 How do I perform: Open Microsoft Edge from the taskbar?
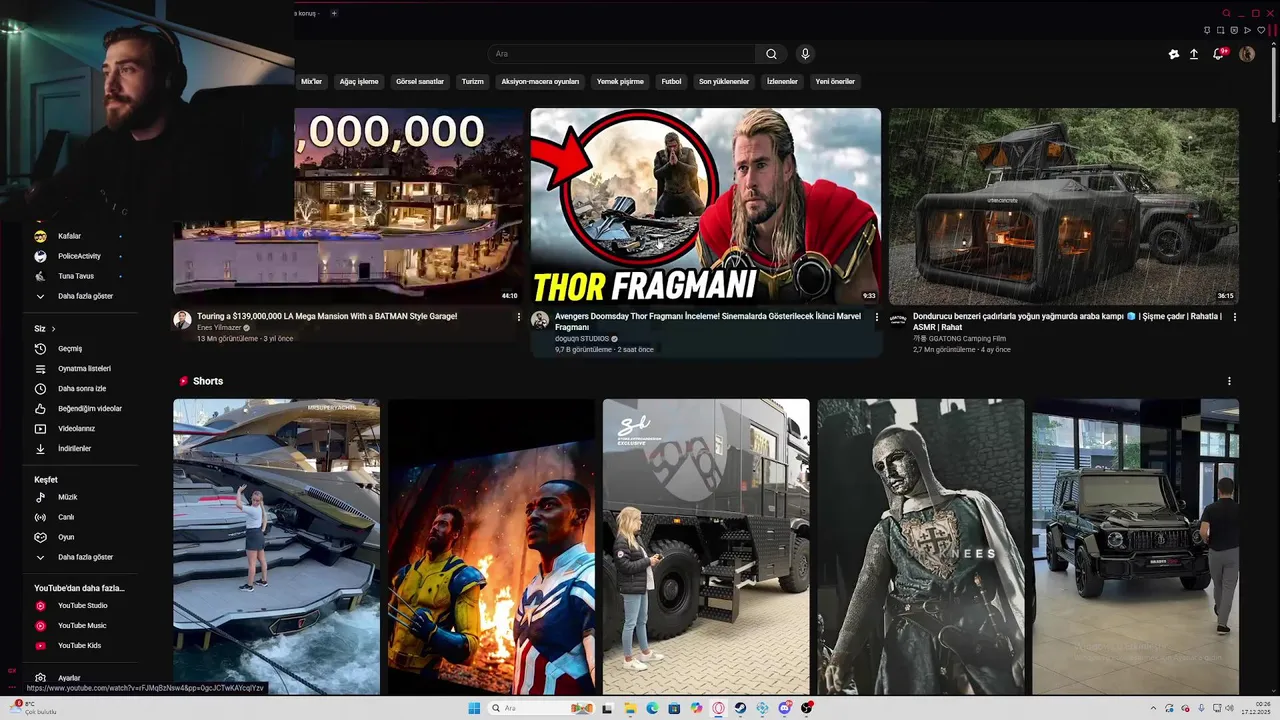(x=652, y=708)
